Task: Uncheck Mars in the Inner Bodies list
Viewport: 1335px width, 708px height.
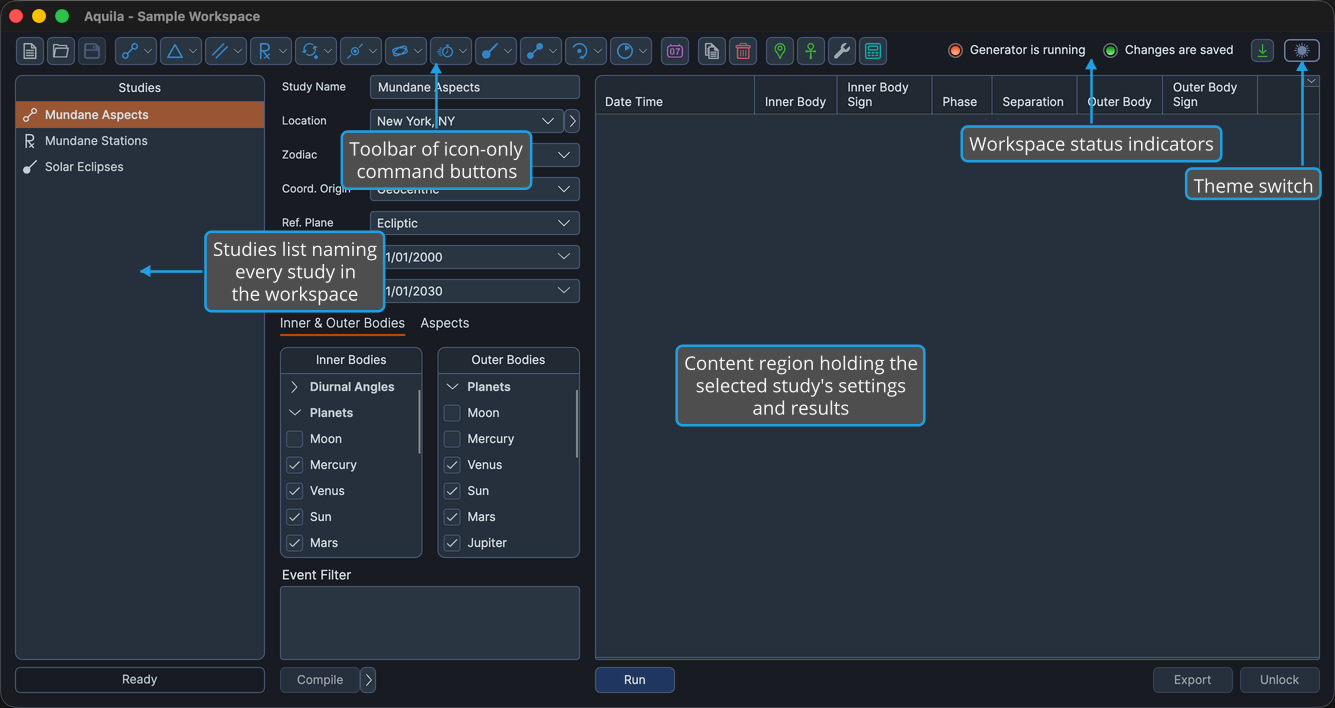Action: pos(295,543)
